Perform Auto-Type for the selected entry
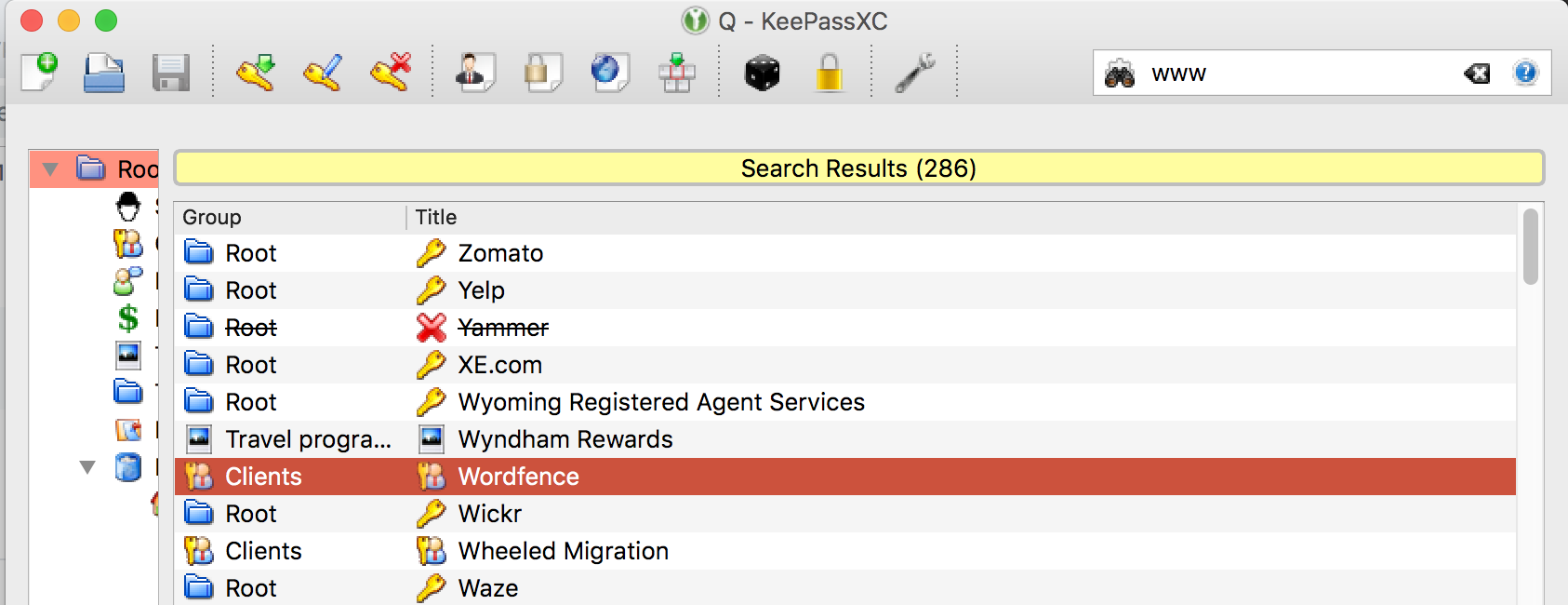Image resolution: width=1568 pixels, height=605 pixels. pyautogui.click(x=676, y=73)
